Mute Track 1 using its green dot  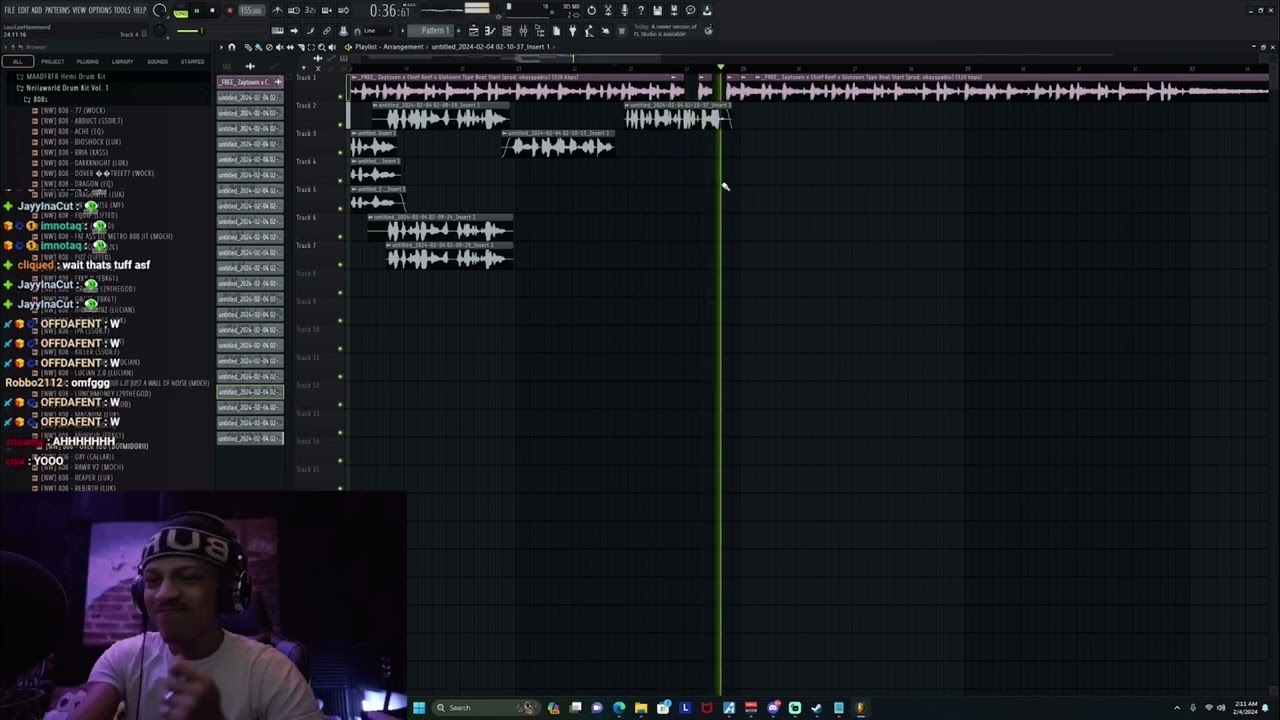[340, 97]
